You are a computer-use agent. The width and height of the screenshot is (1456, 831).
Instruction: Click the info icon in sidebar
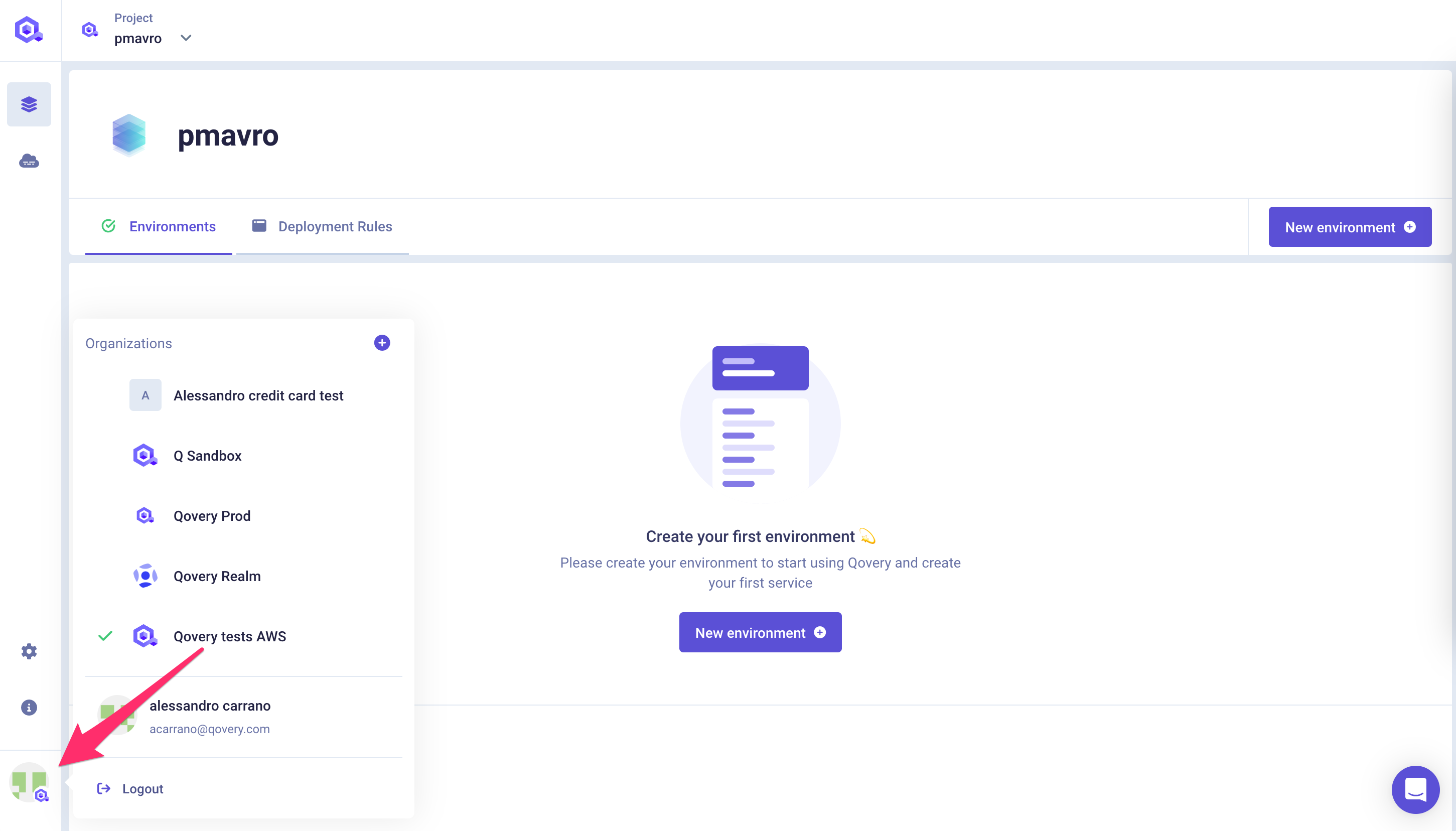(28, 707)
